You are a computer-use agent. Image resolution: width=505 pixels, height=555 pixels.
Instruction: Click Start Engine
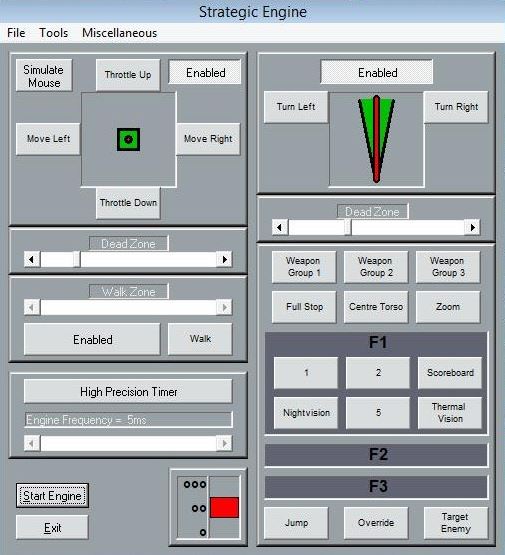coord(52,496)
